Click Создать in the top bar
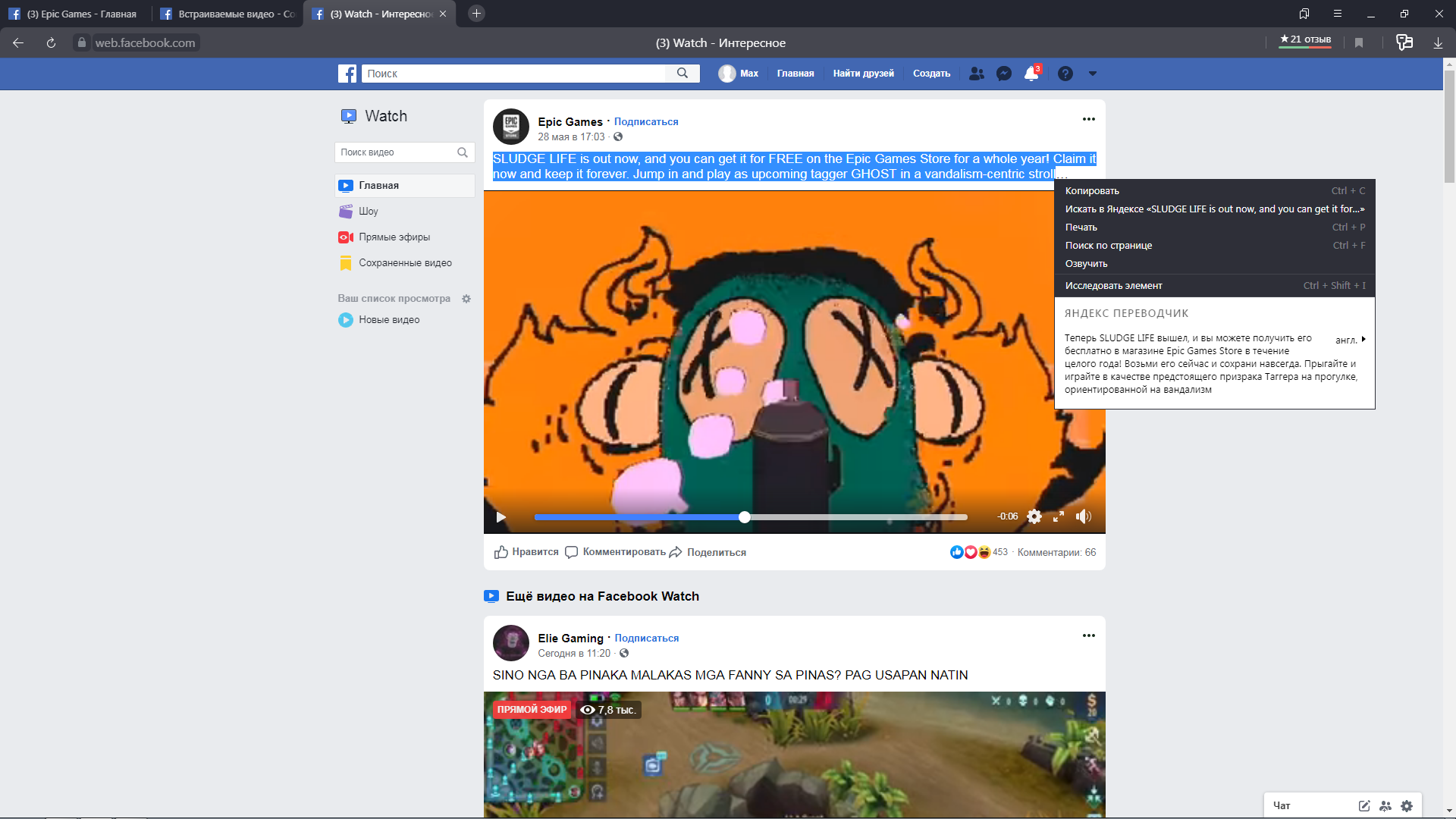Viewport: 1456px width, 819px height. [x=932, y=74]
